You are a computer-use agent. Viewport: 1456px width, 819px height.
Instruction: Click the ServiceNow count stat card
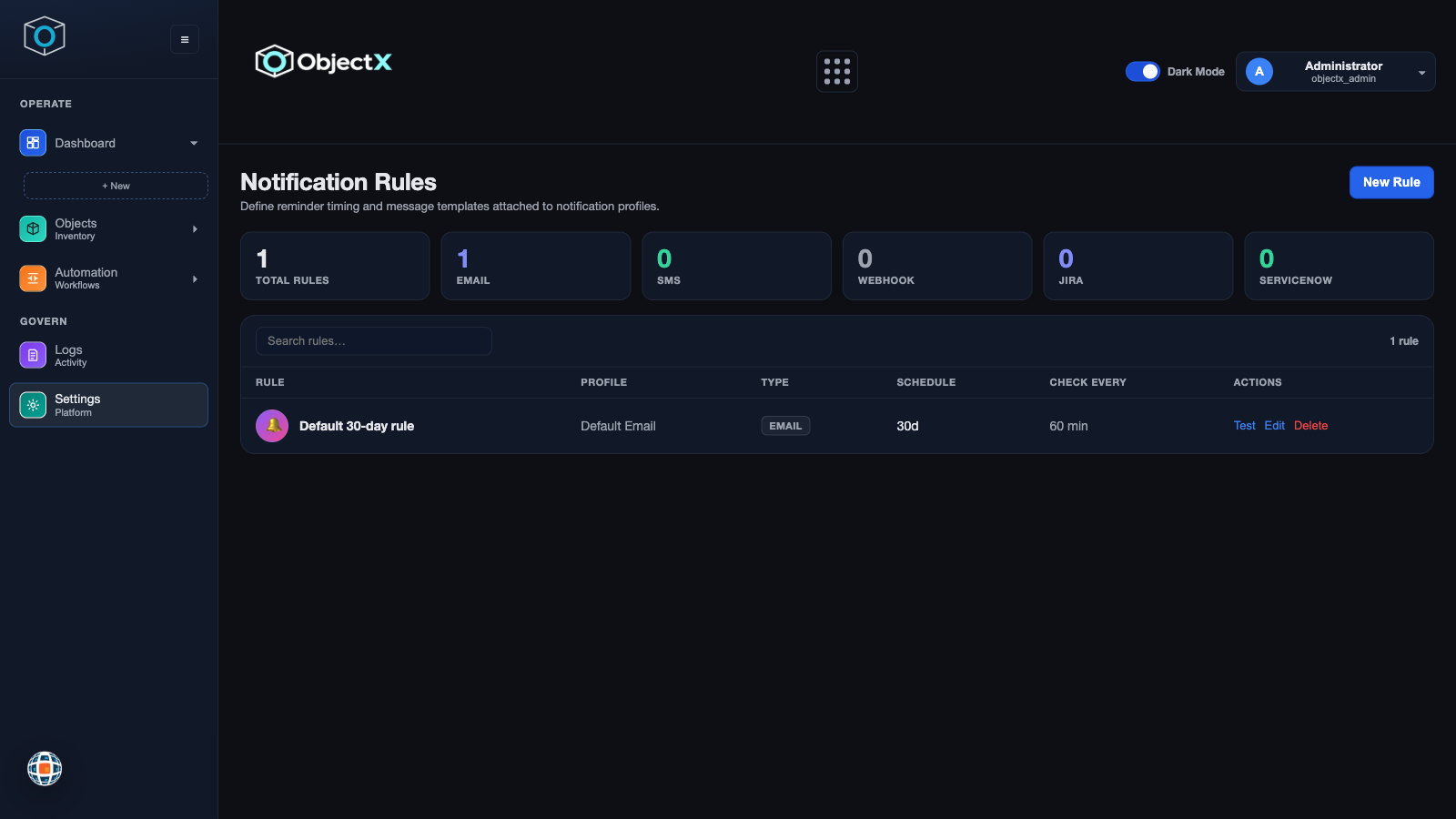click(x=1339, y=266)
